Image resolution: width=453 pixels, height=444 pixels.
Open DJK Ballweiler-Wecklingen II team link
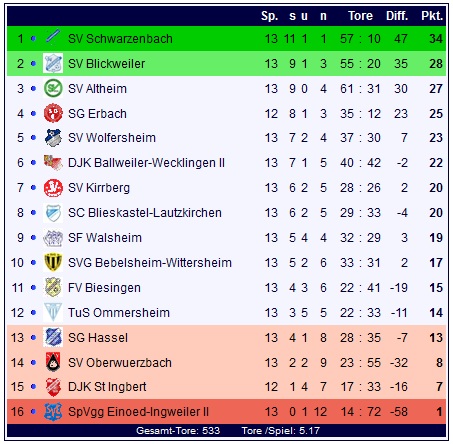point(146,163)
